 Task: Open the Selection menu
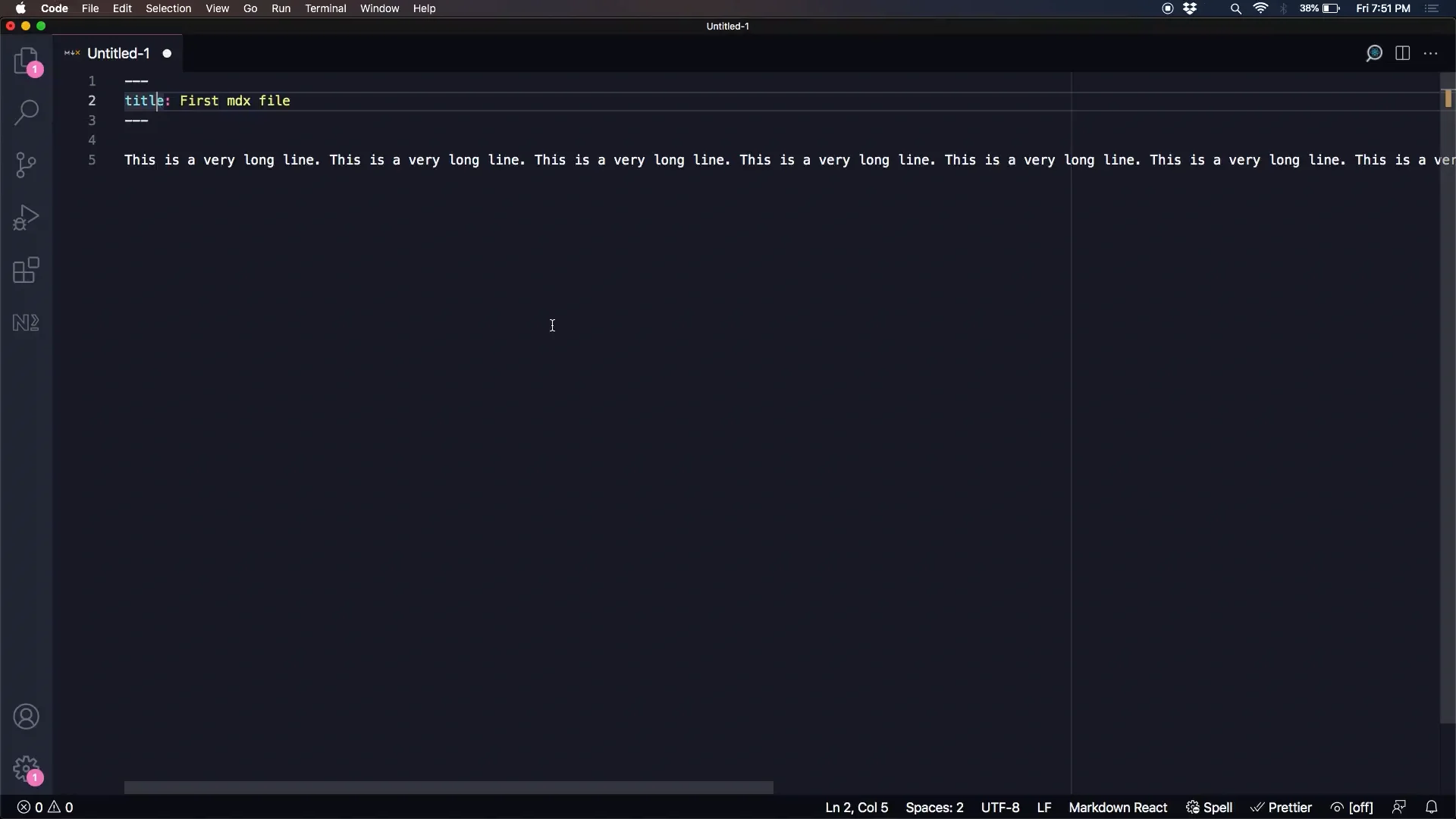click(x=168, y=8)
